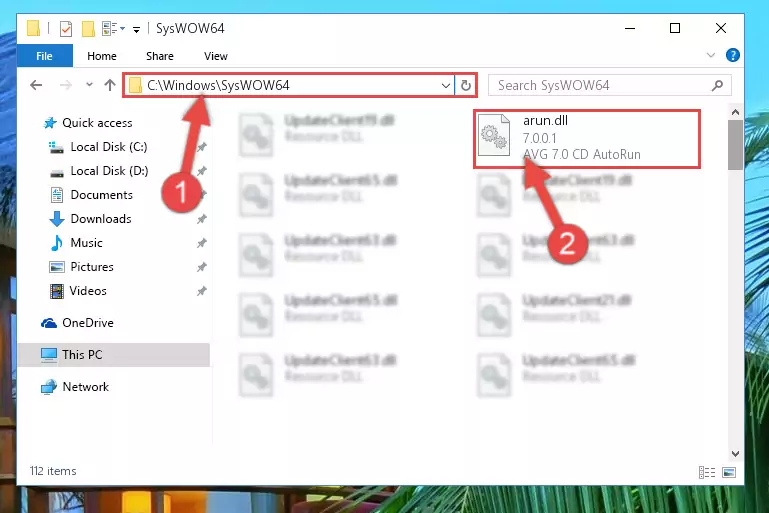This screenshot has height=513, width=769.
Task: Click the OneDrive cloud icon
Action: (x=49, y=323)
